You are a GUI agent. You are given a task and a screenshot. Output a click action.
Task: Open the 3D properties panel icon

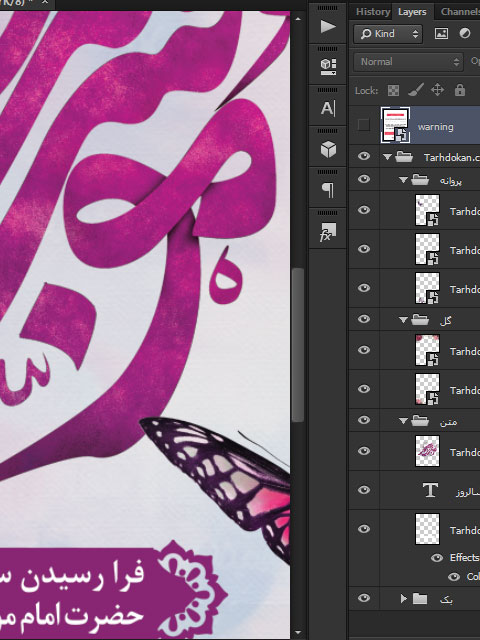pos(328,67)
